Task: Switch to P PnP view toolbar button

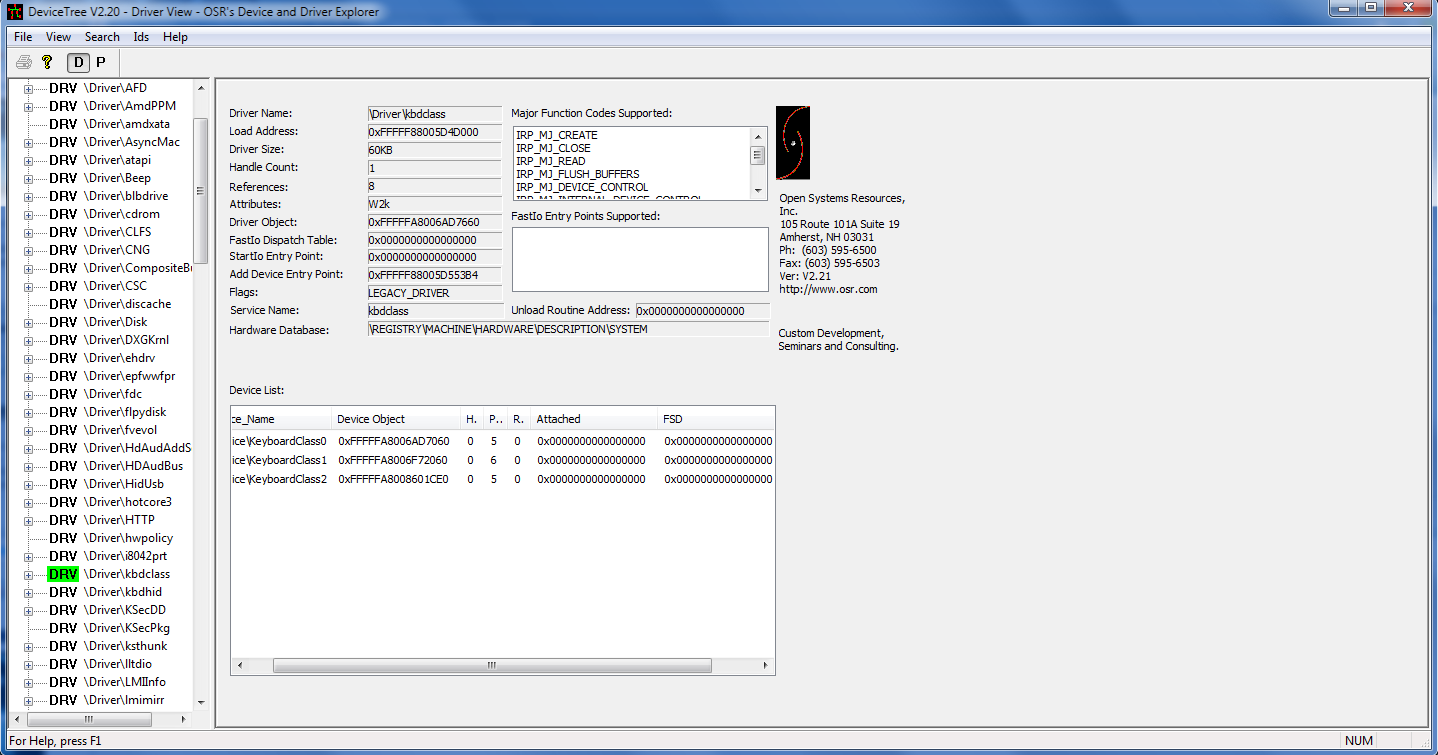Action: 100,62
